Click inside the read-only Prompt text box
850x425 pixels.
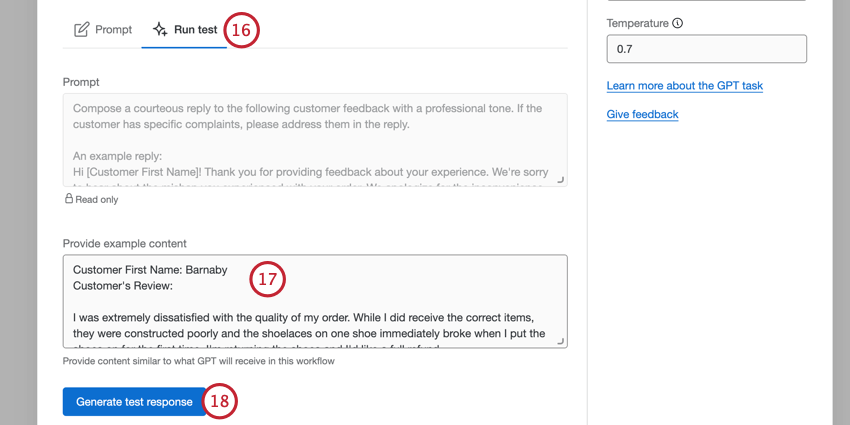point(315,140)
